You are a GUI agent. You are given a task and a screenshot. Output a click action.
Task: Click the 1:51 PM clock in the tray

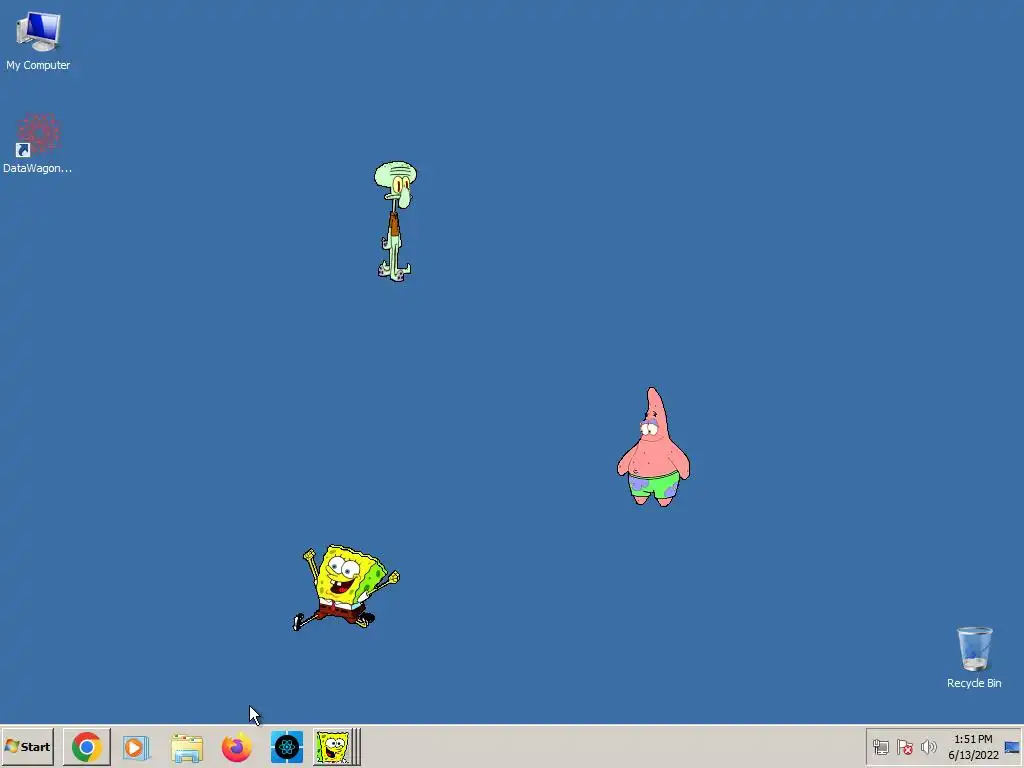pyautogui.click(x=973, y=739)
